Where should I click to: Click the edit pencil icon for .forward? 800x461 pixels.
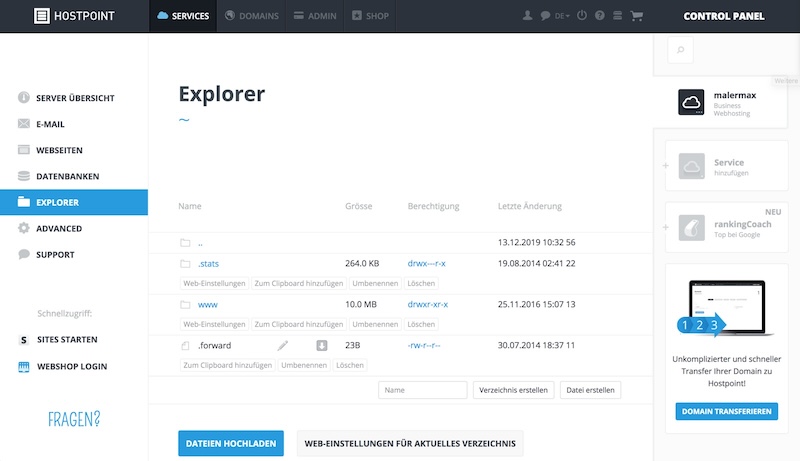pyautogui.click(x=282, y=346)
